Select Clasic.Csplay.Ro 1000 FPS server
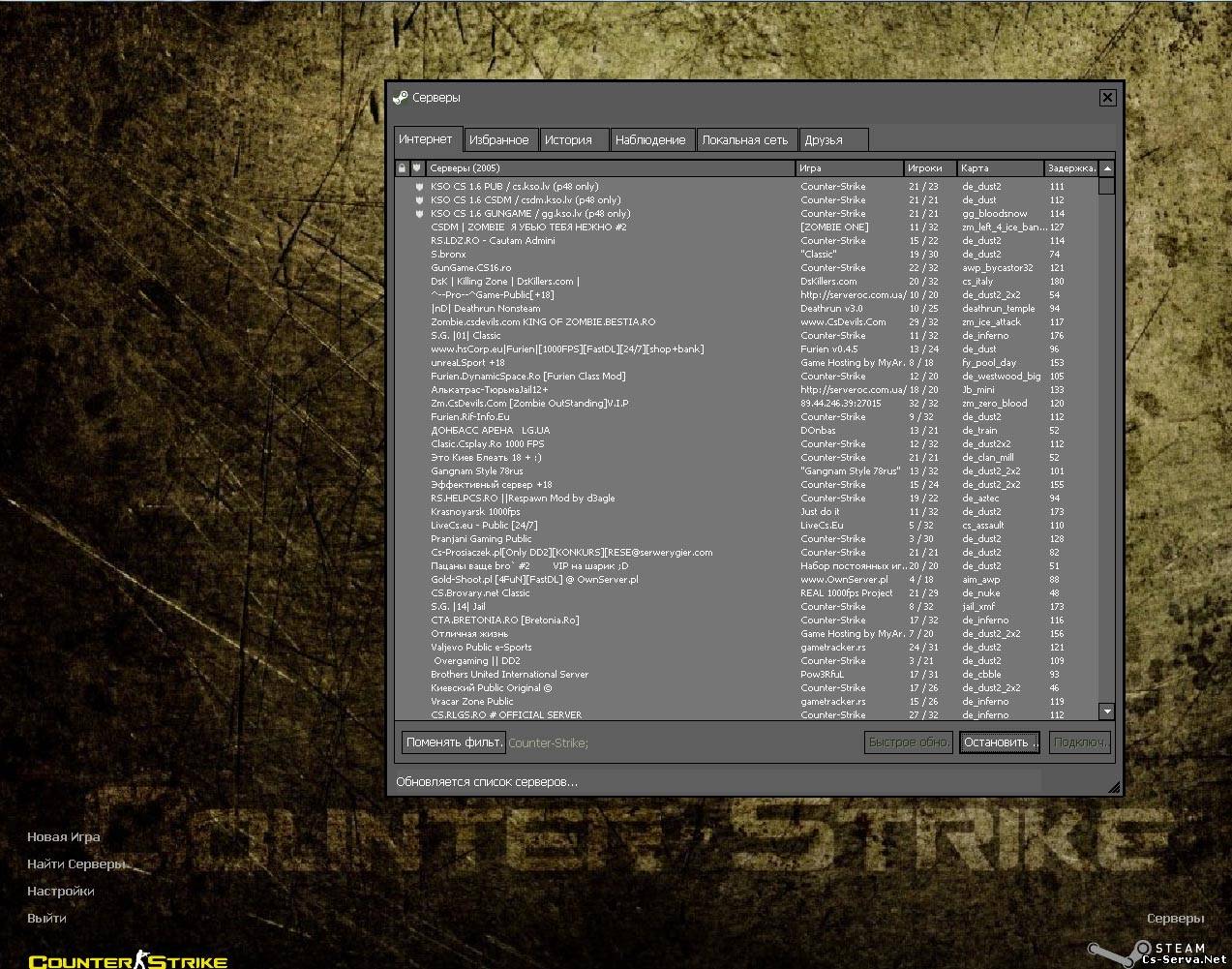The height and width of the screenshot is (969, 1232). pyautogui.click(x=746, y=444)
